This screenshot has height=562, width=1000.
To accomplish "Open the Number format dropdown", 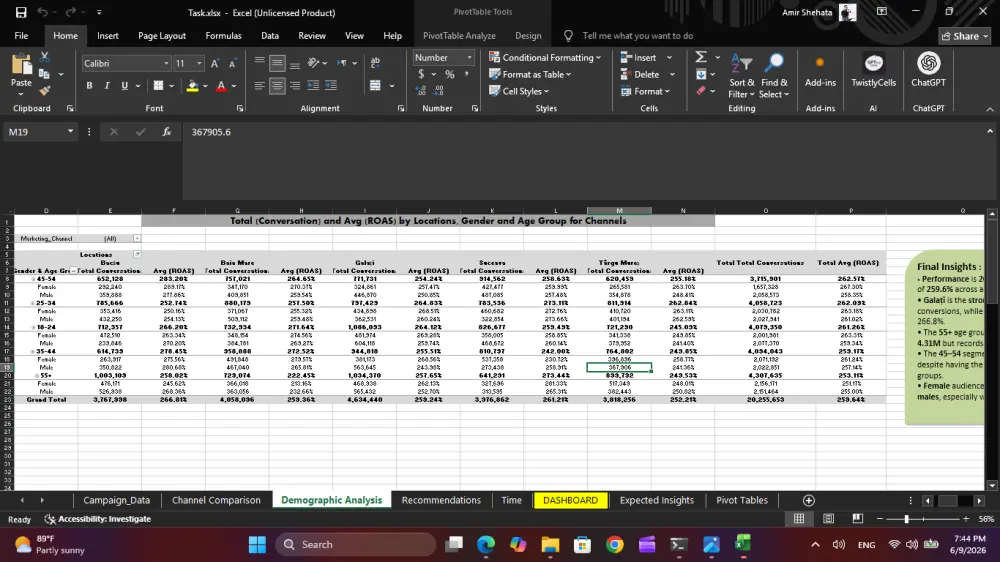I will (x=469, y=57).
